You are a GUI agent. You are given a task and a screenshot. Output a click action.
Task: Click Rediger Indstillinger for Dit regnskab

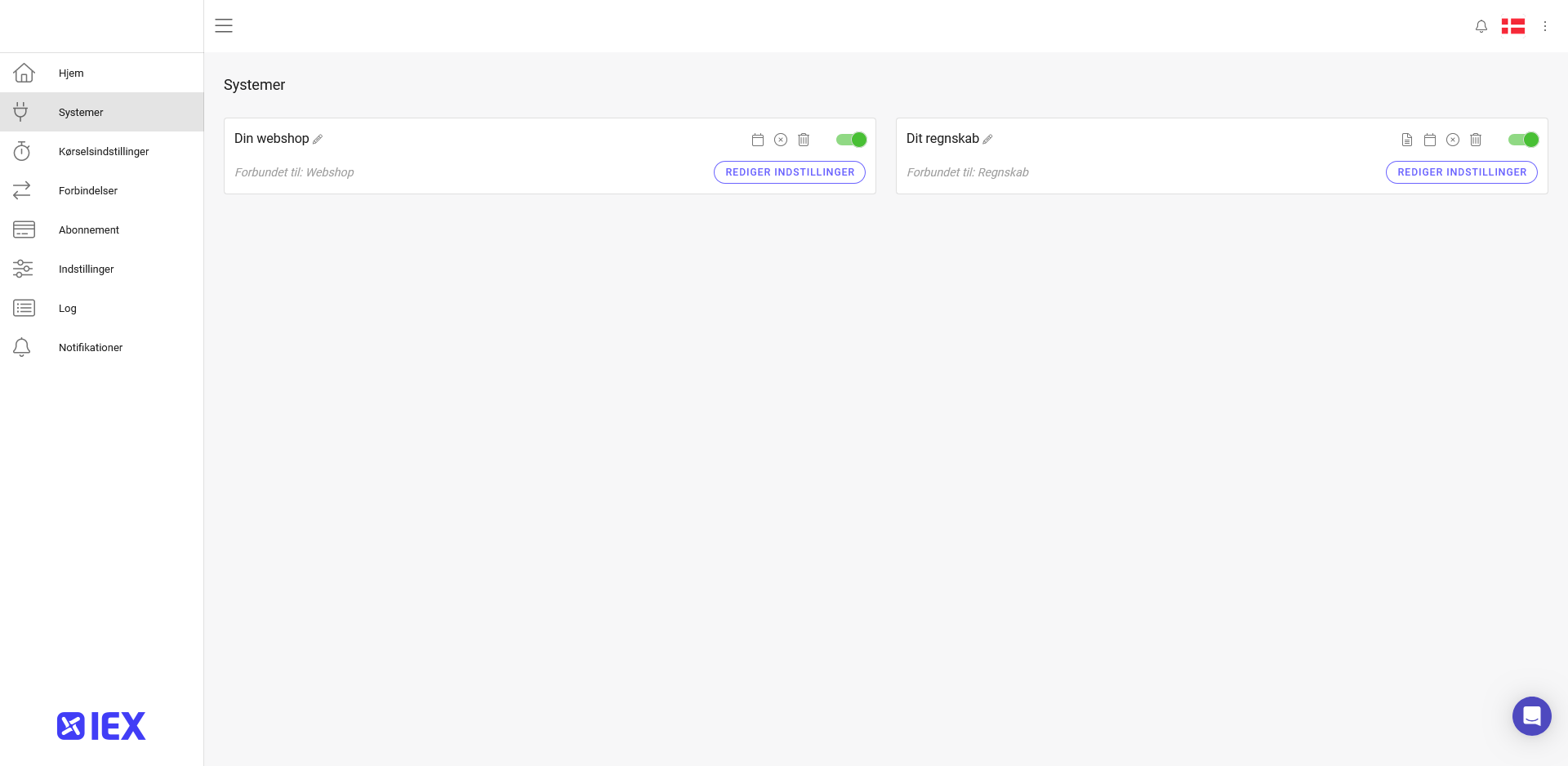tap(1461, 172)
